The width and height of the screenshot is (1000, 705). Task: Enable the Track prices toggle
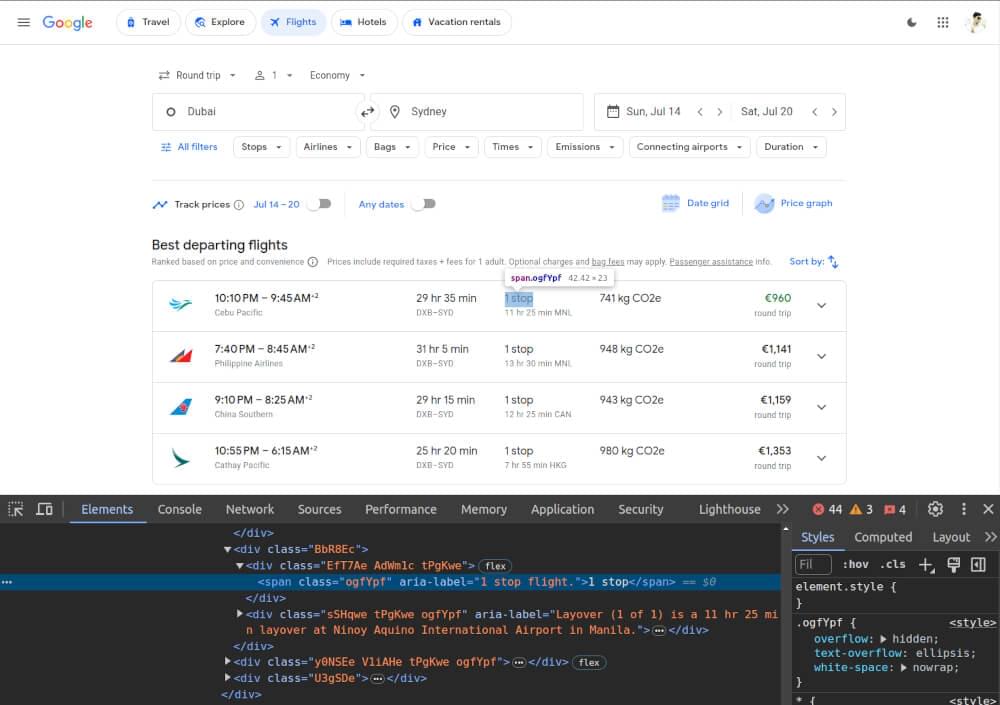(320, 203)
